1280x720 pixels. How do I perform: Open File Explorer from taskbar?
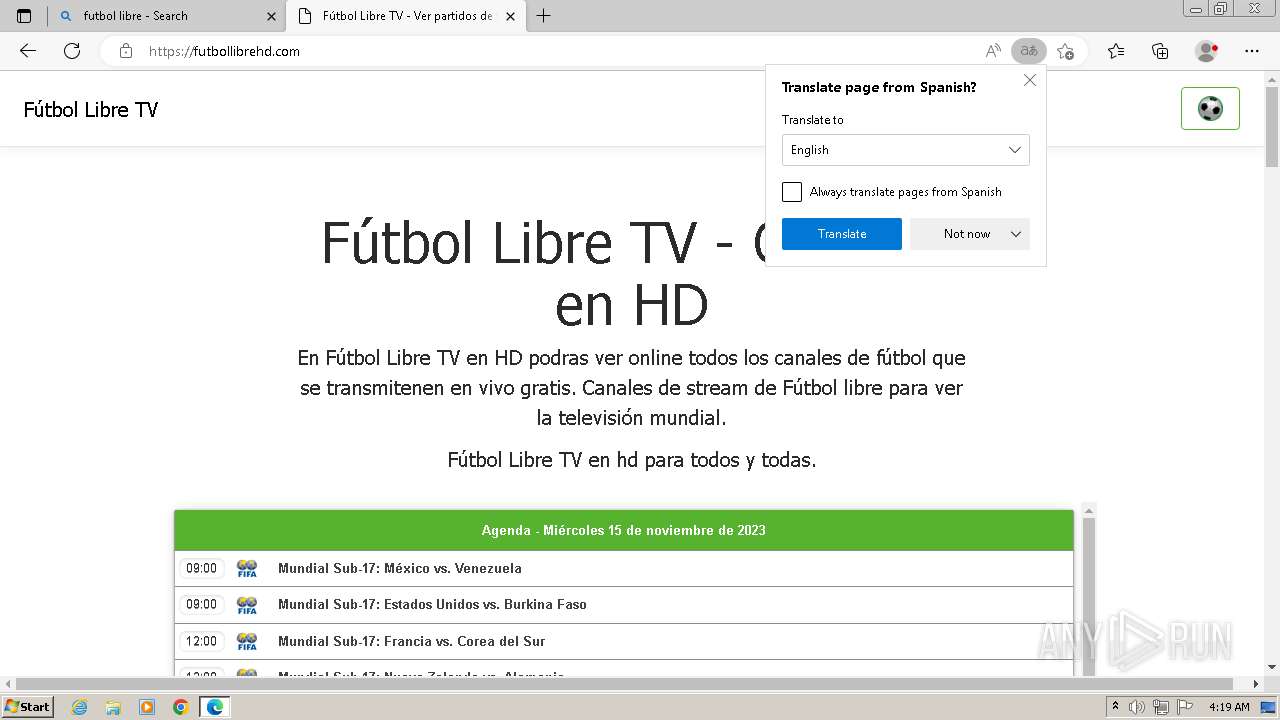113,707
